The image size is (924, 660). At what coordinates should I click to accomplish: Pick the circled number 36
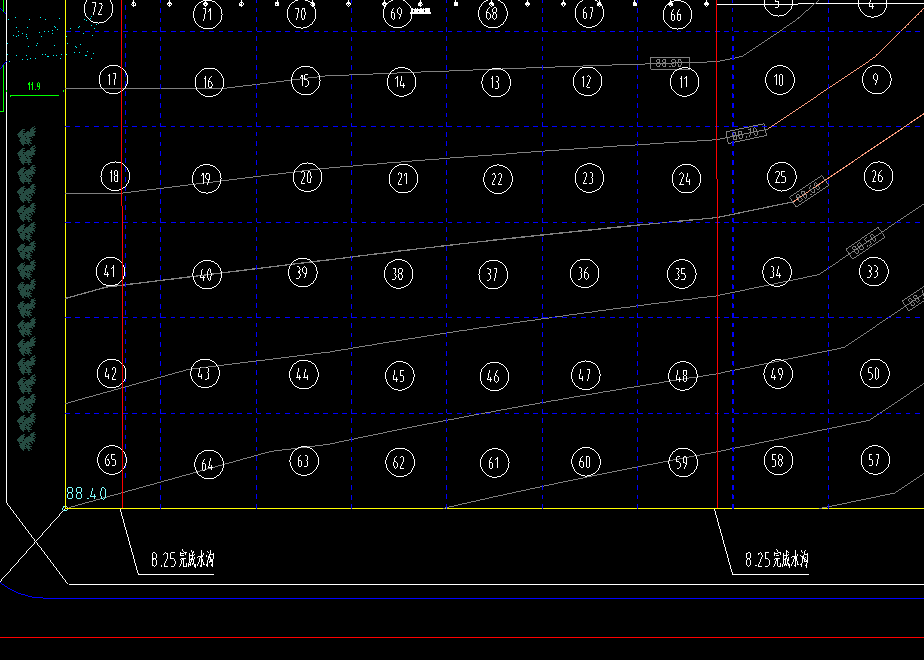[x=585, y=273]
